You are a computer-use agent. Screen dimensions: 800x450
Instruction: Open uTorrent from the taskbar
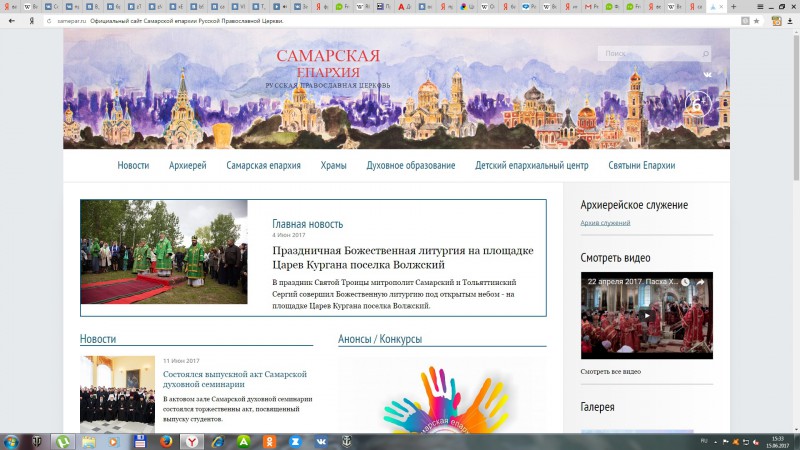click(62, 442)
